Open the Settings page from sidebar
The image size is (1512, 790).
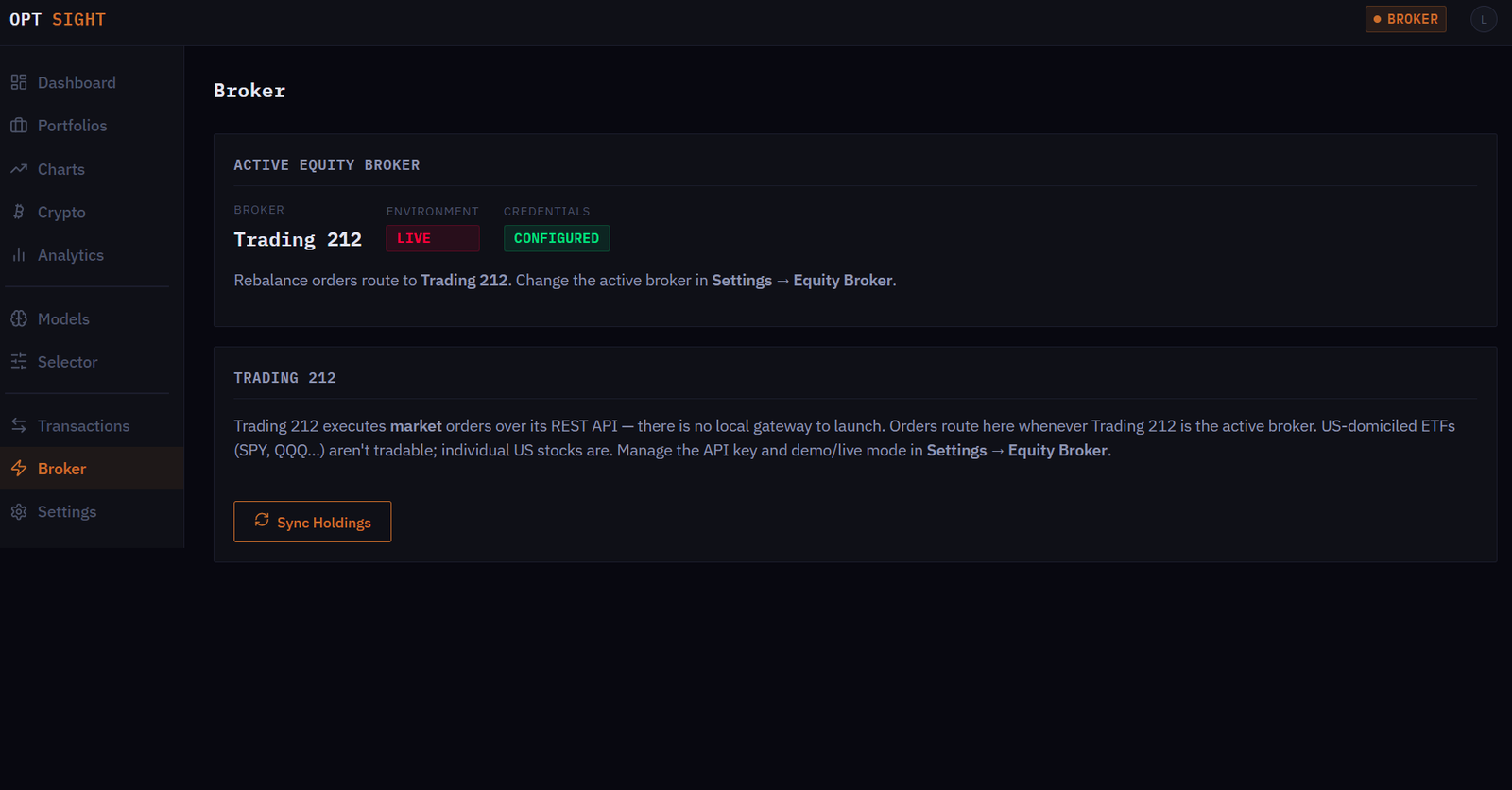point(92,511)
